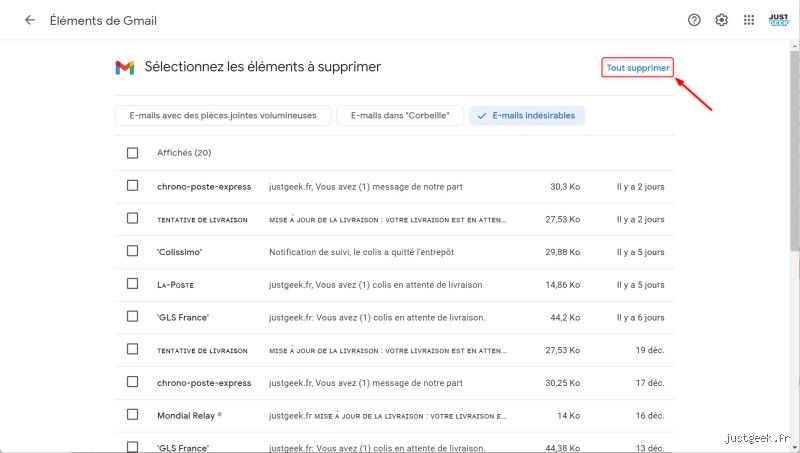The height and width of the screenshot is (453, 800).
Task: Select E-mails indésirables filter chip
Action: coord(527,116)
